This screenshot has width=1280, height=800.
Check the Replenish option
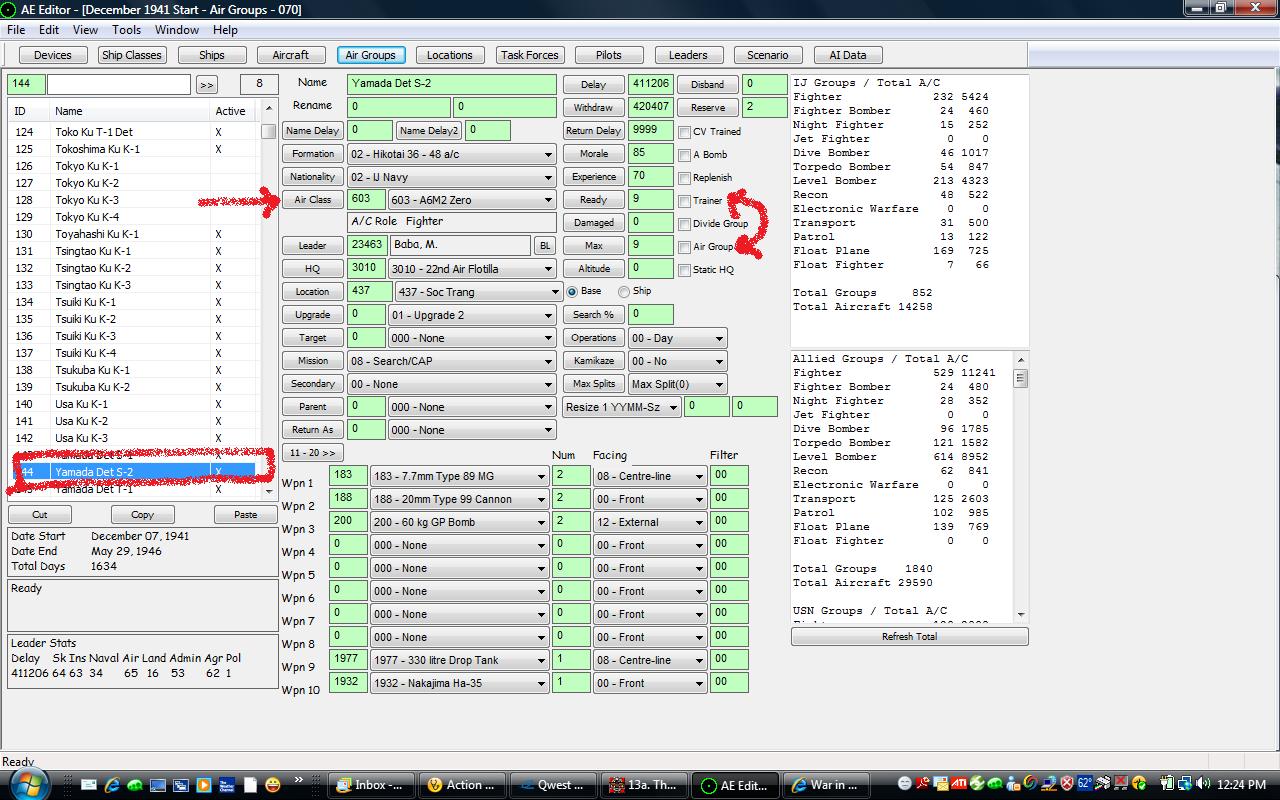(685, 178)
